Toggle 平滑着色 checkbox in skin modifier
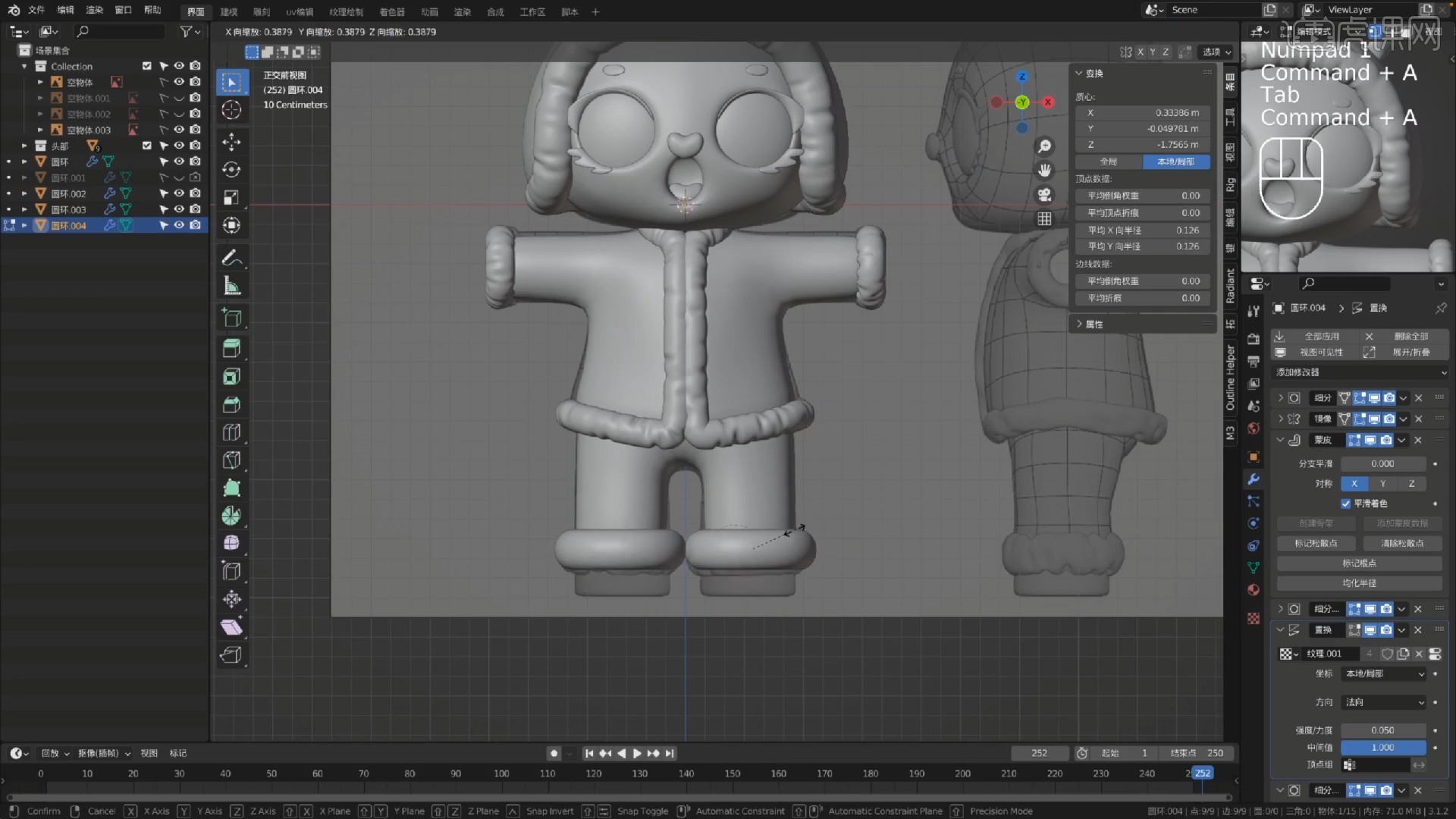The image size is (1456, 819). pyautogui.click(x=1346, y=504)
